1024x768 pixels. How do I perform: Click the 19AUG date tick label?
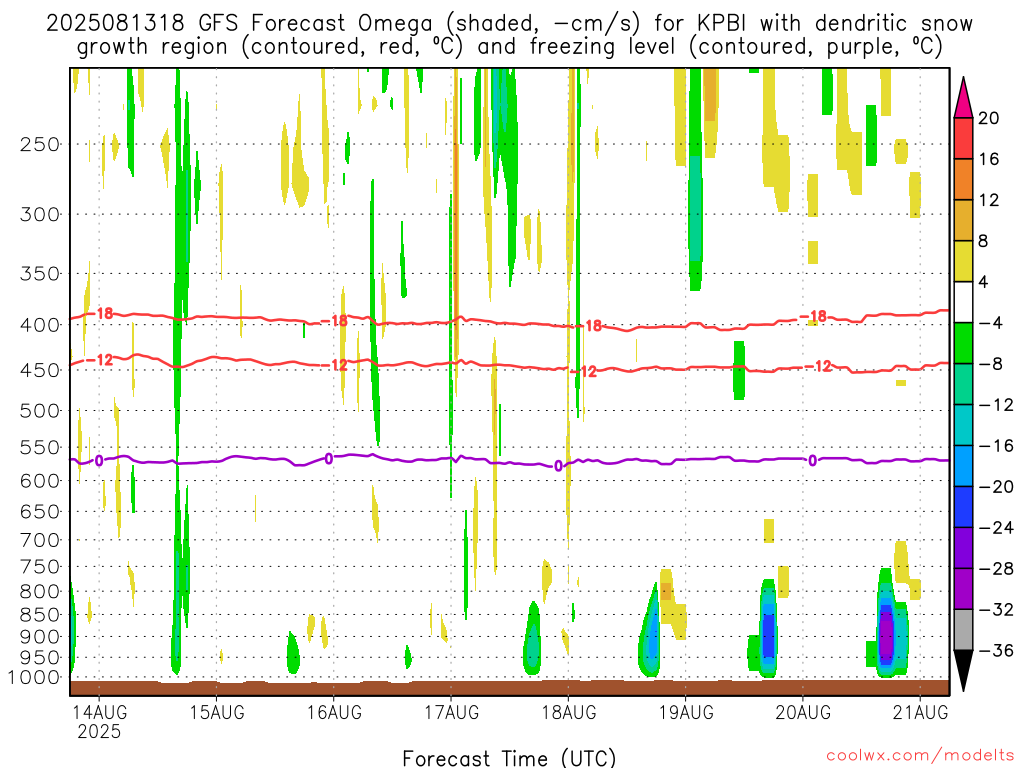[686, 712]
